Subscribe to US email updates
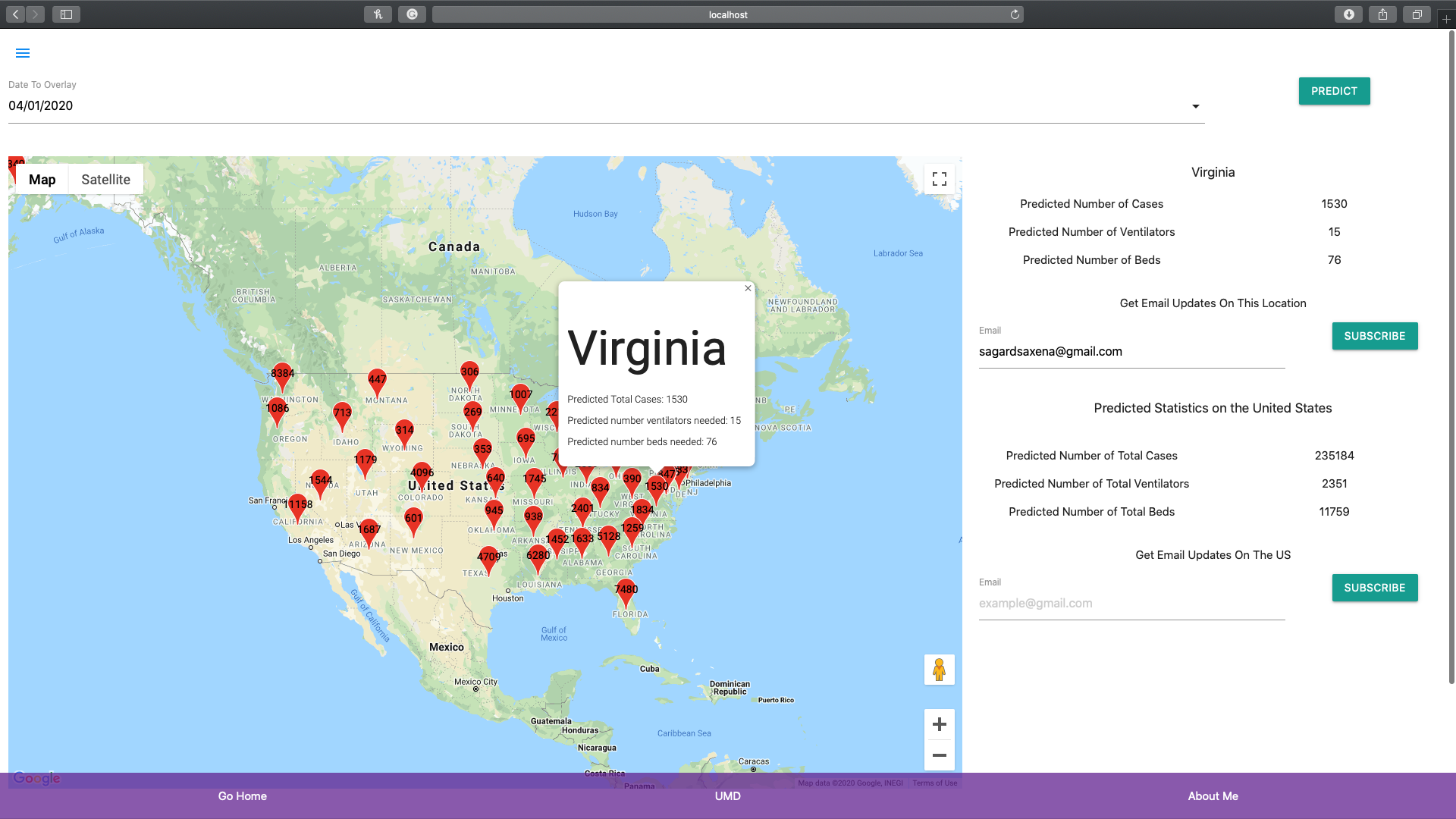Screen dimensions: 1456x819 coord(1374,588)
